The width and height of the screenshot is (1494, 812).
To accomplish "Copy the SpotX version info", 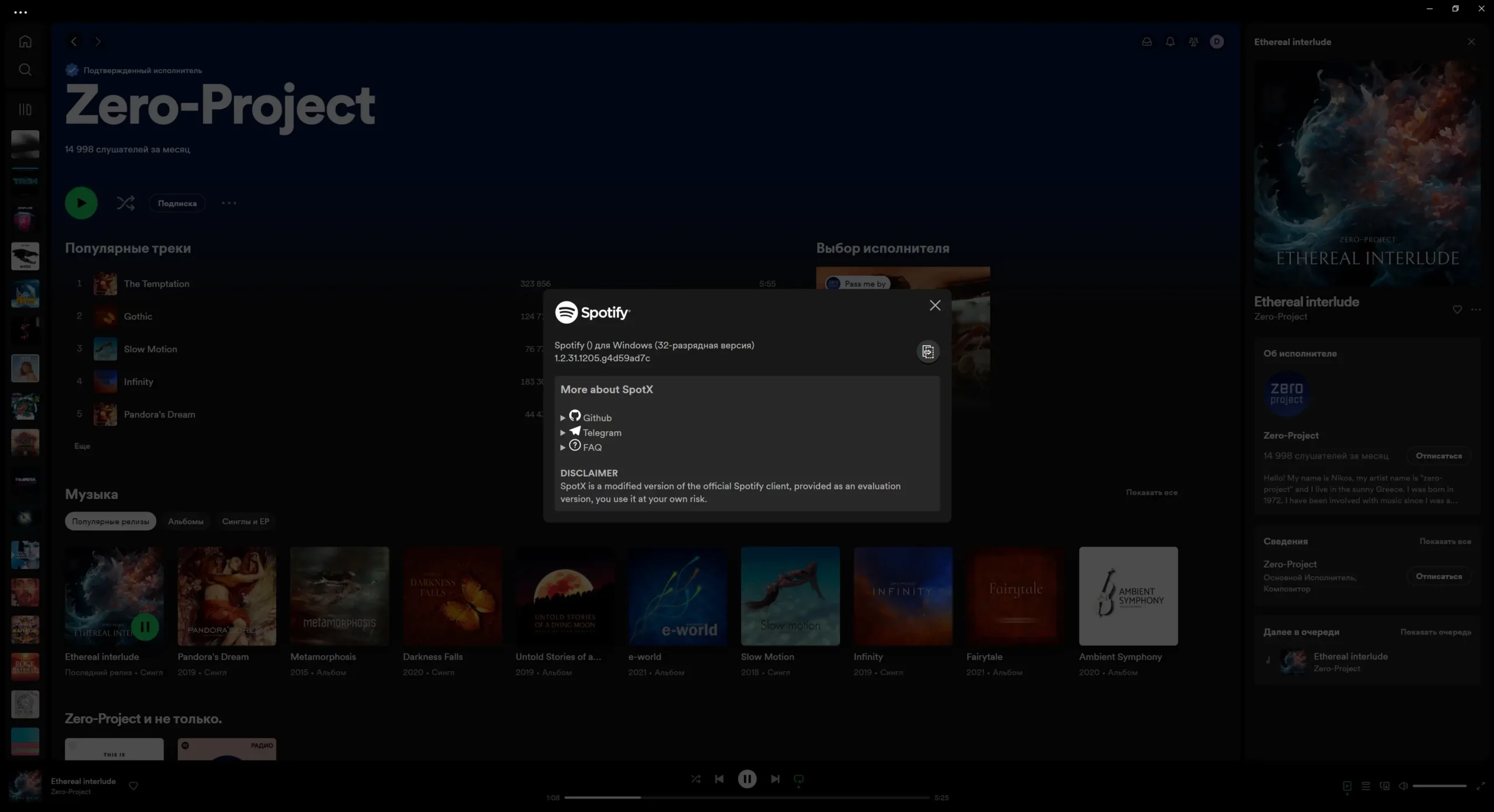I will click(x=927, y=352).
